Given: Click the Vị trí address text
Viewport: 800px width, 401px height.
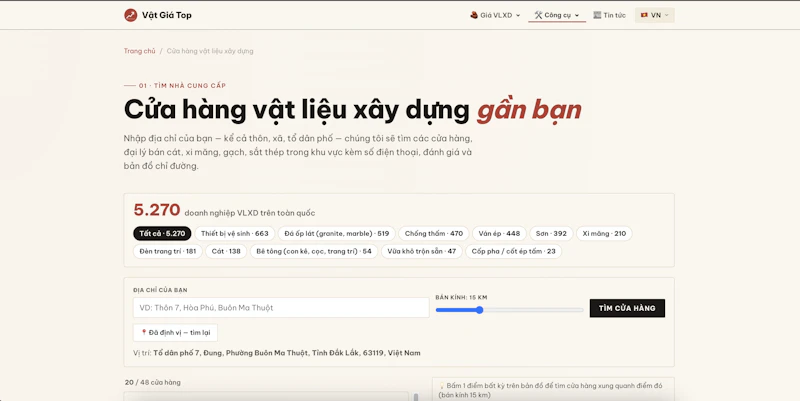Looking at the screenshot, I should point(277,353).
